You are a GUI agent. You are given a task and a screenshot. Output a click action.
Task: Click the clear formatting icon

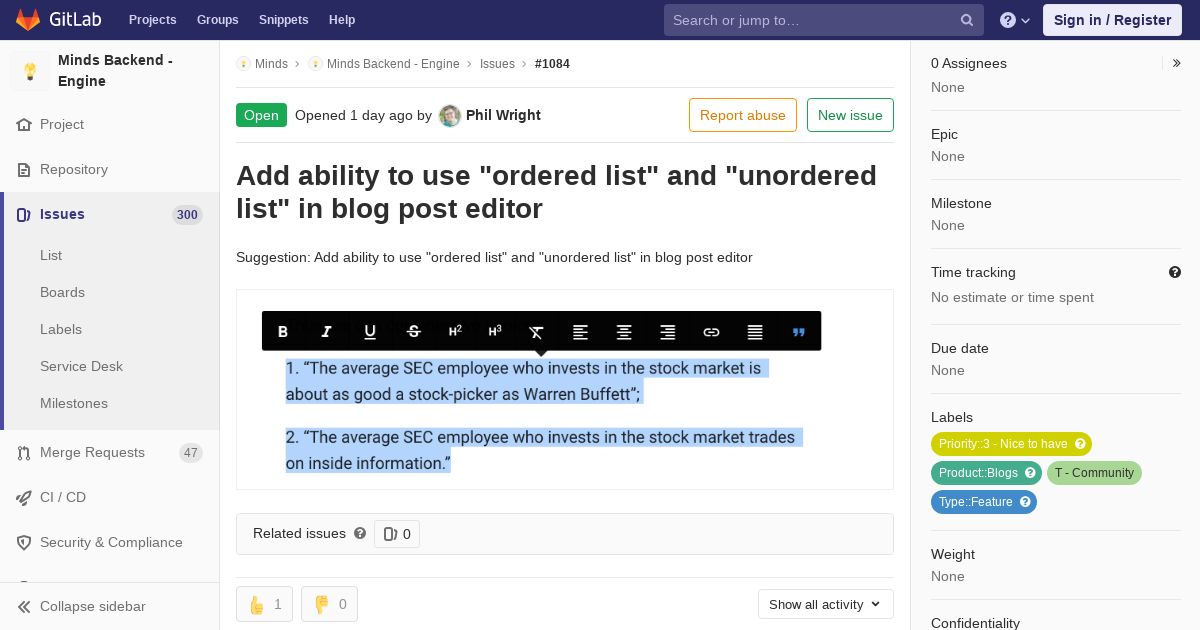537,331
